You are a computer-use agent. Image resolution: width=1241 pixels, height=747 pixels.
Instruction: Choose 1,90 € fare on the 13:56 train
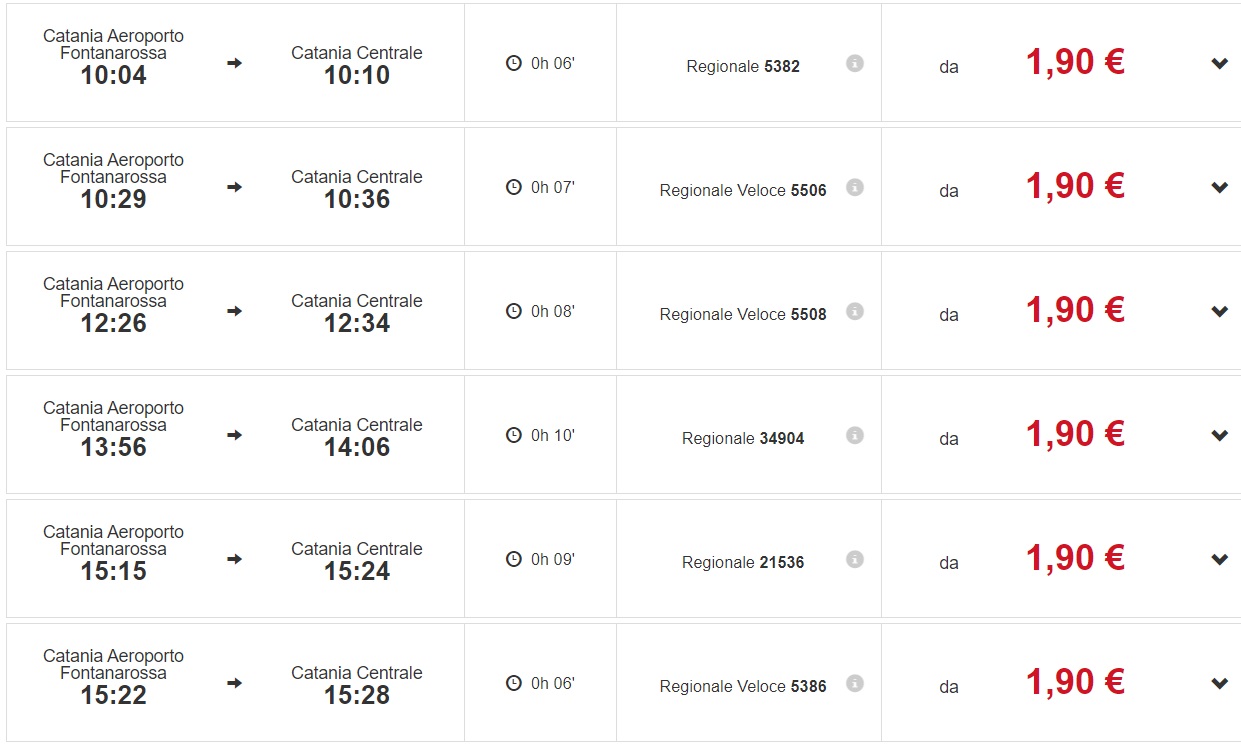(x=1075, y=435)
